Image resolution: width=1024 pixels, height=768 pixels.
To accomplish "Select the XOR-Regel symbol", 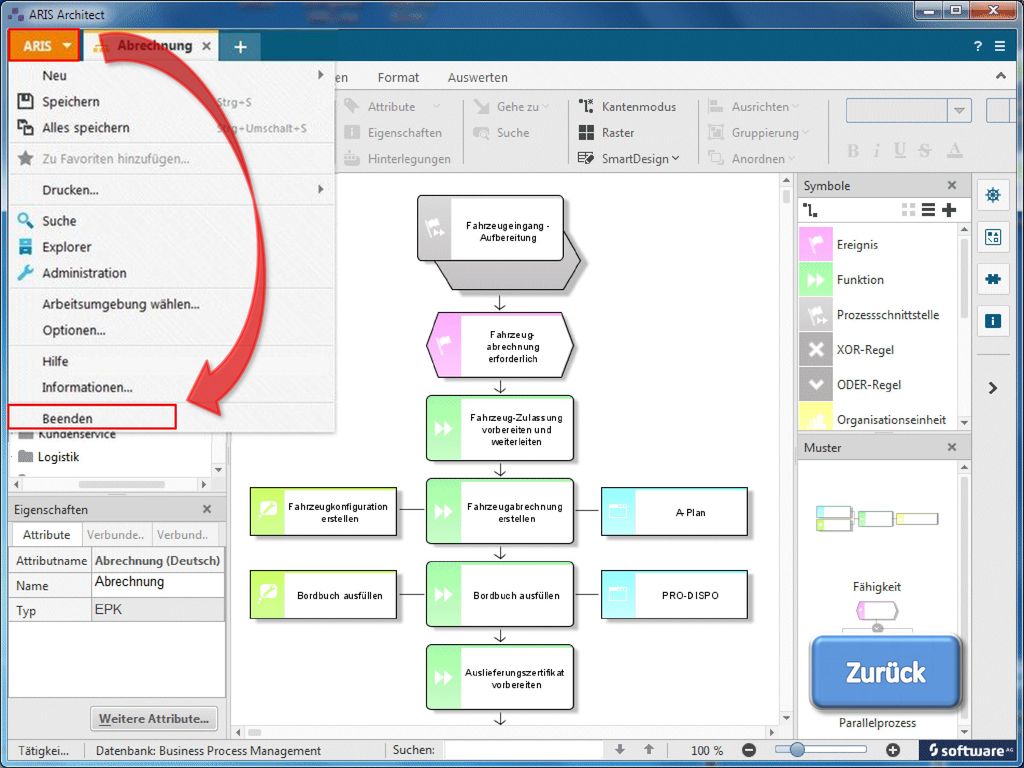I will click(877, 349).
